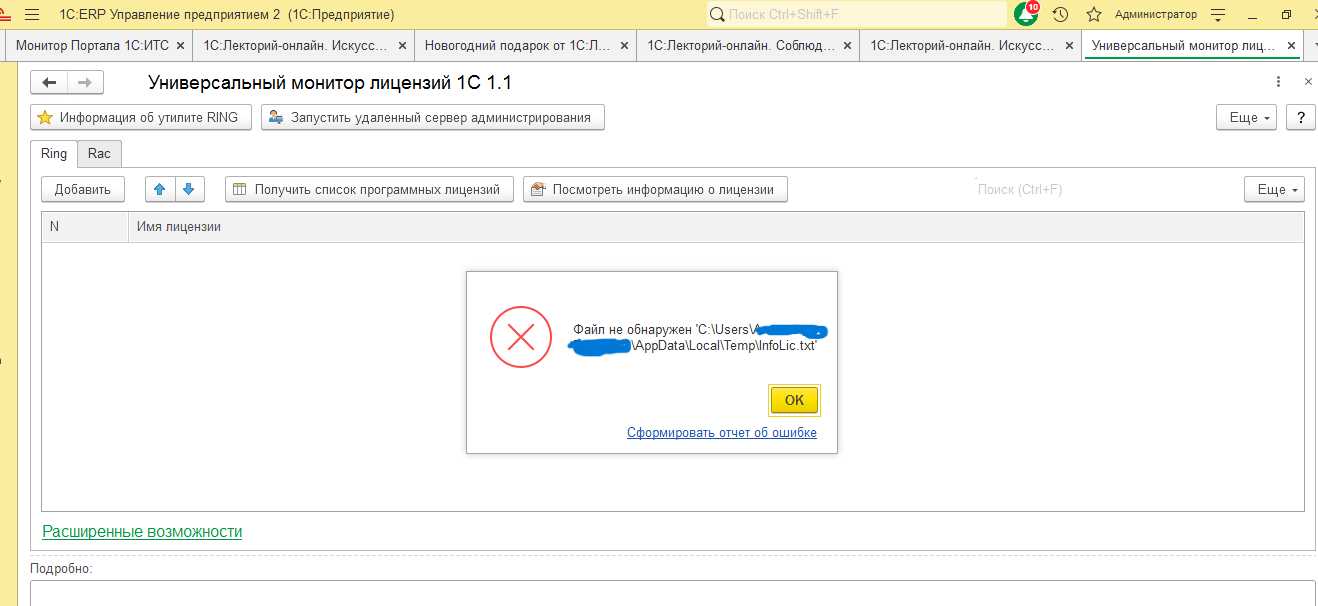Move item down with blue arrow
The height and width of the screenshot is (606, 1318).
(x=189, y=189)
